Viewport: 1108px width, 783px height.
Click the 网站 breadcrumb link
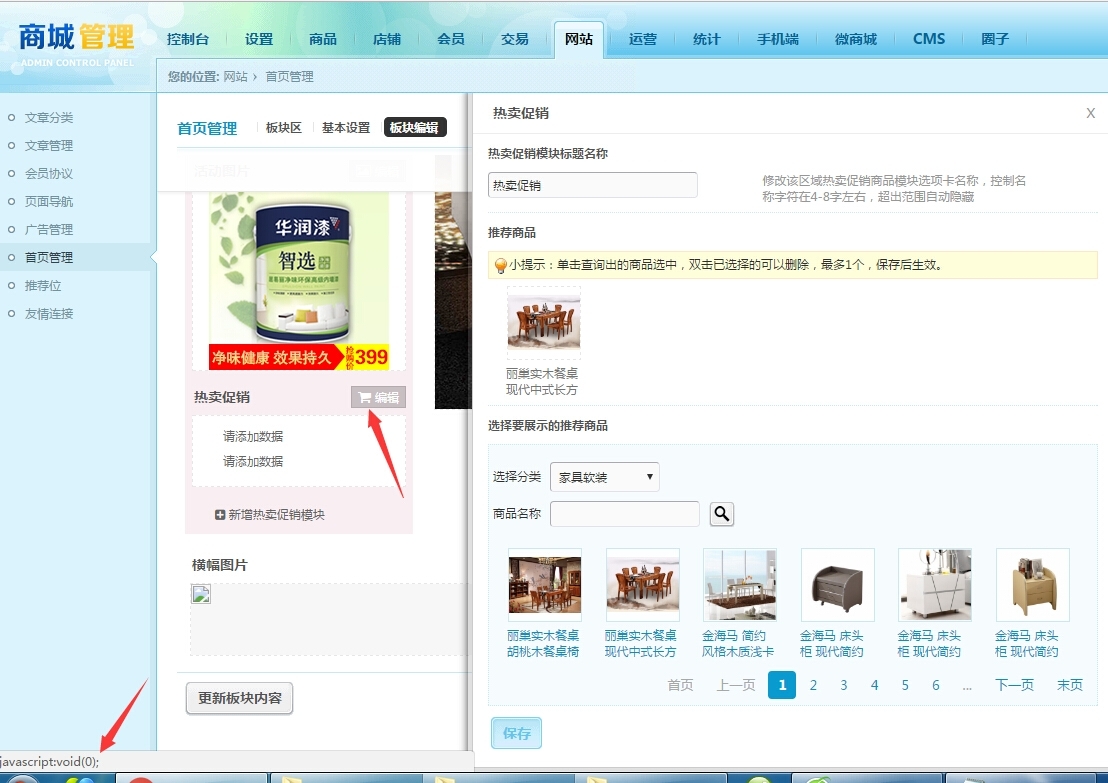coord(235,76)
